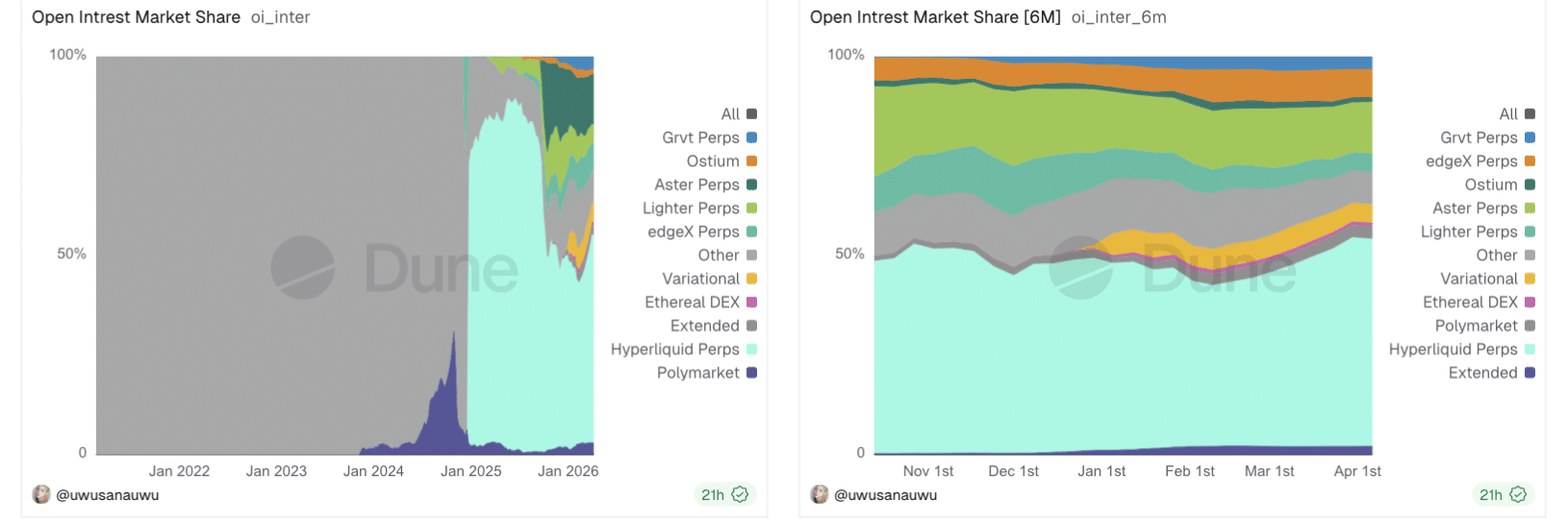Click the author avatar below the oi_inter_6m chart
1568x527 pixels.
click(820, 494)
